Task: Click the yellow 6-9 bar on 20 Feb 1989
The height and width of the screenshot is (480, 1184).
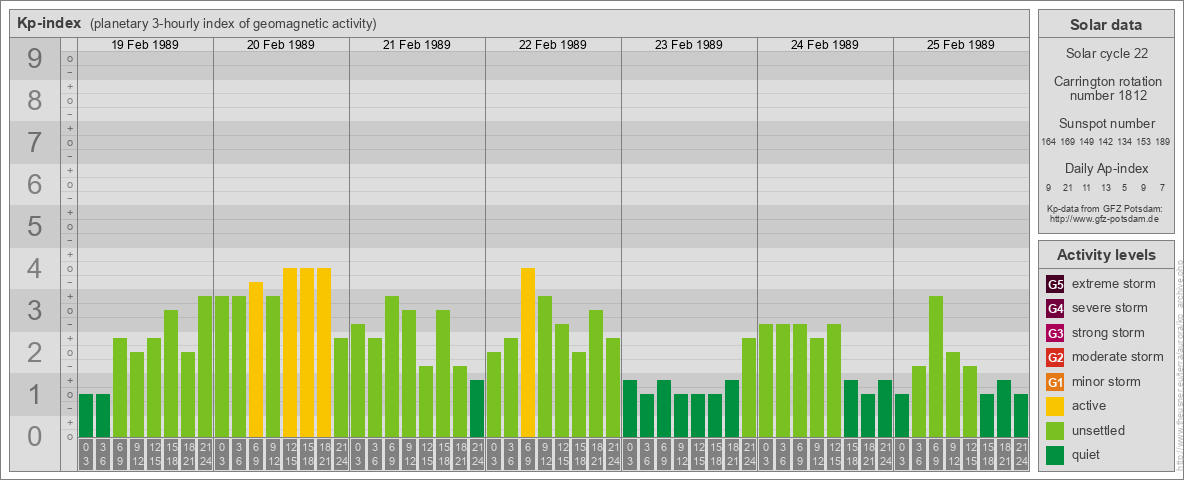Action: pos(256,359)
